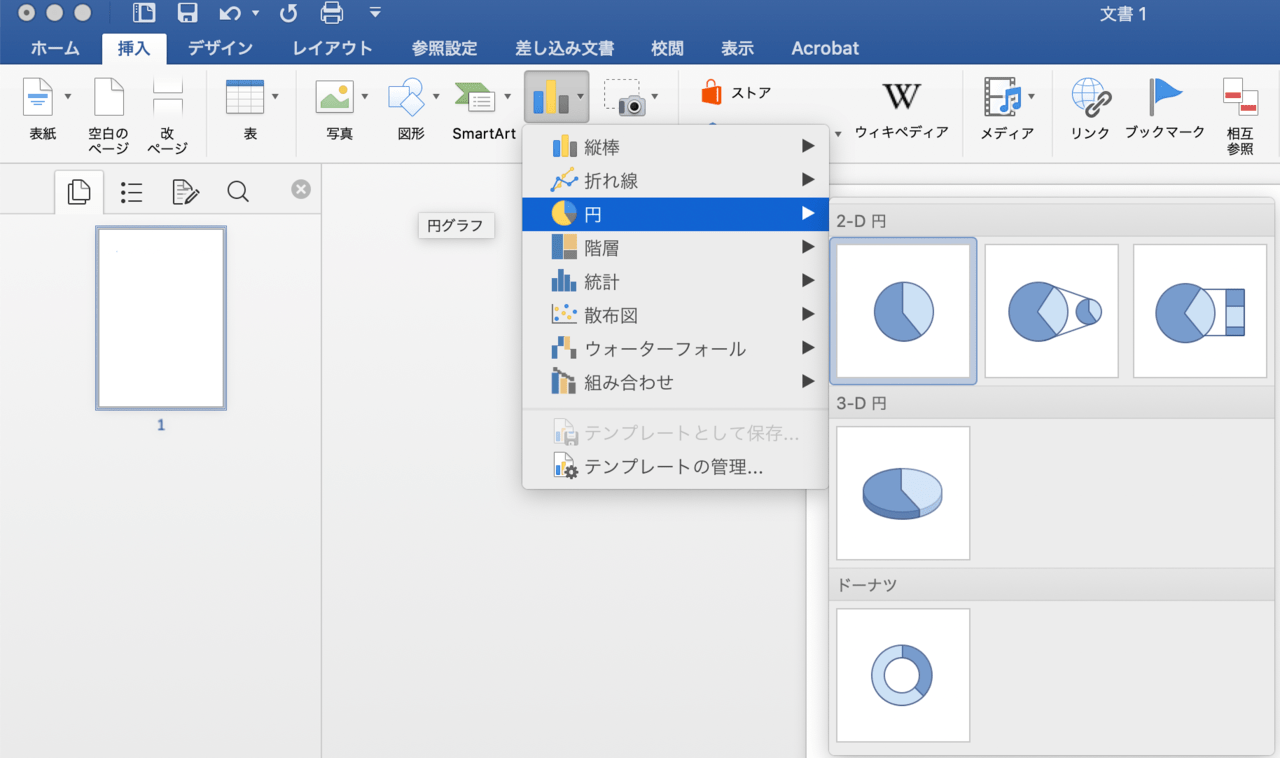
Task: Open search pane with magnifier icon
Action: point(238,191)
